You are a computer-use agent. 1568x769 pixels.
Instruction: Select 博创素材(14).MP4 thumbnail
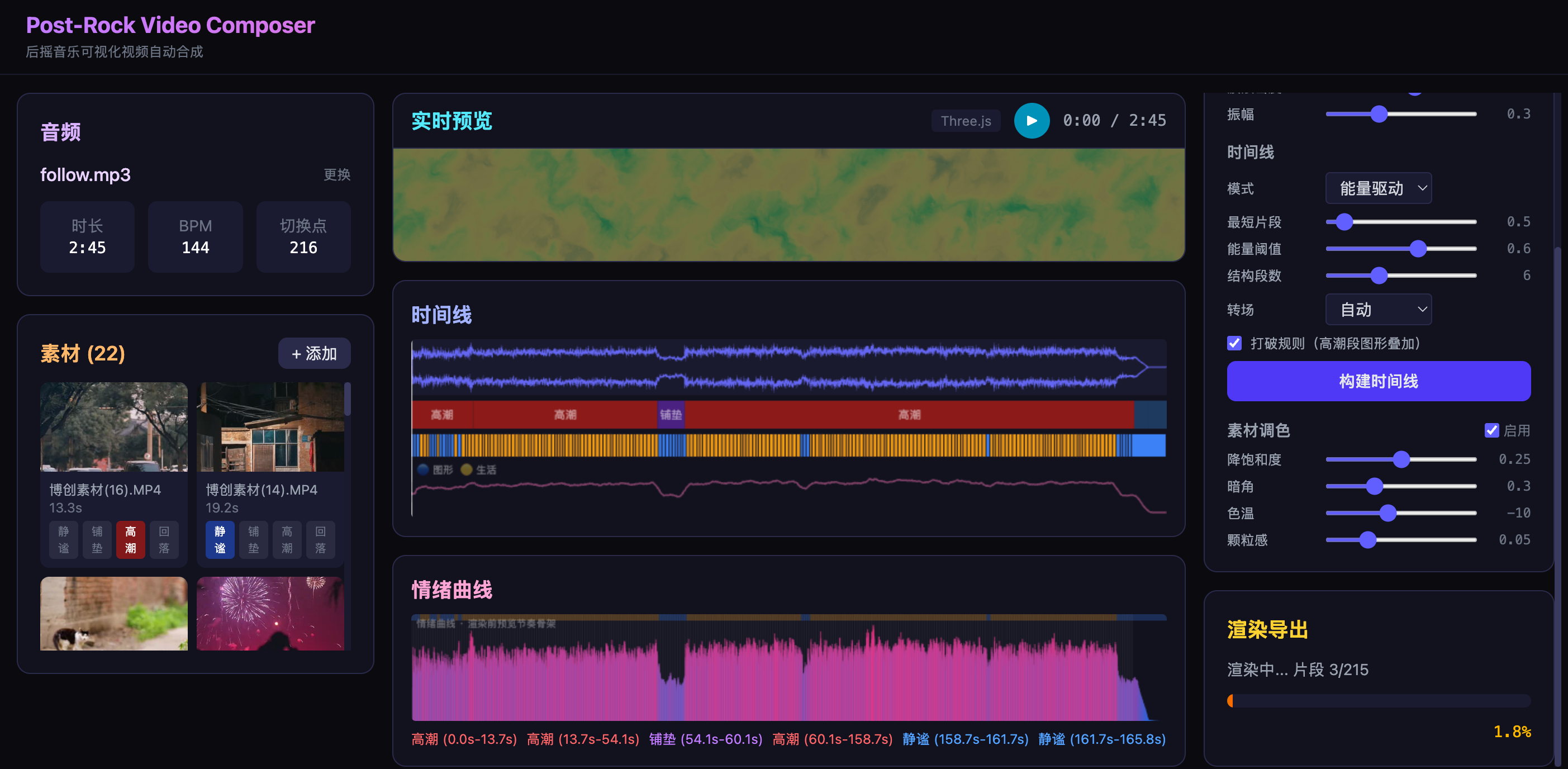tap(270, 427)
